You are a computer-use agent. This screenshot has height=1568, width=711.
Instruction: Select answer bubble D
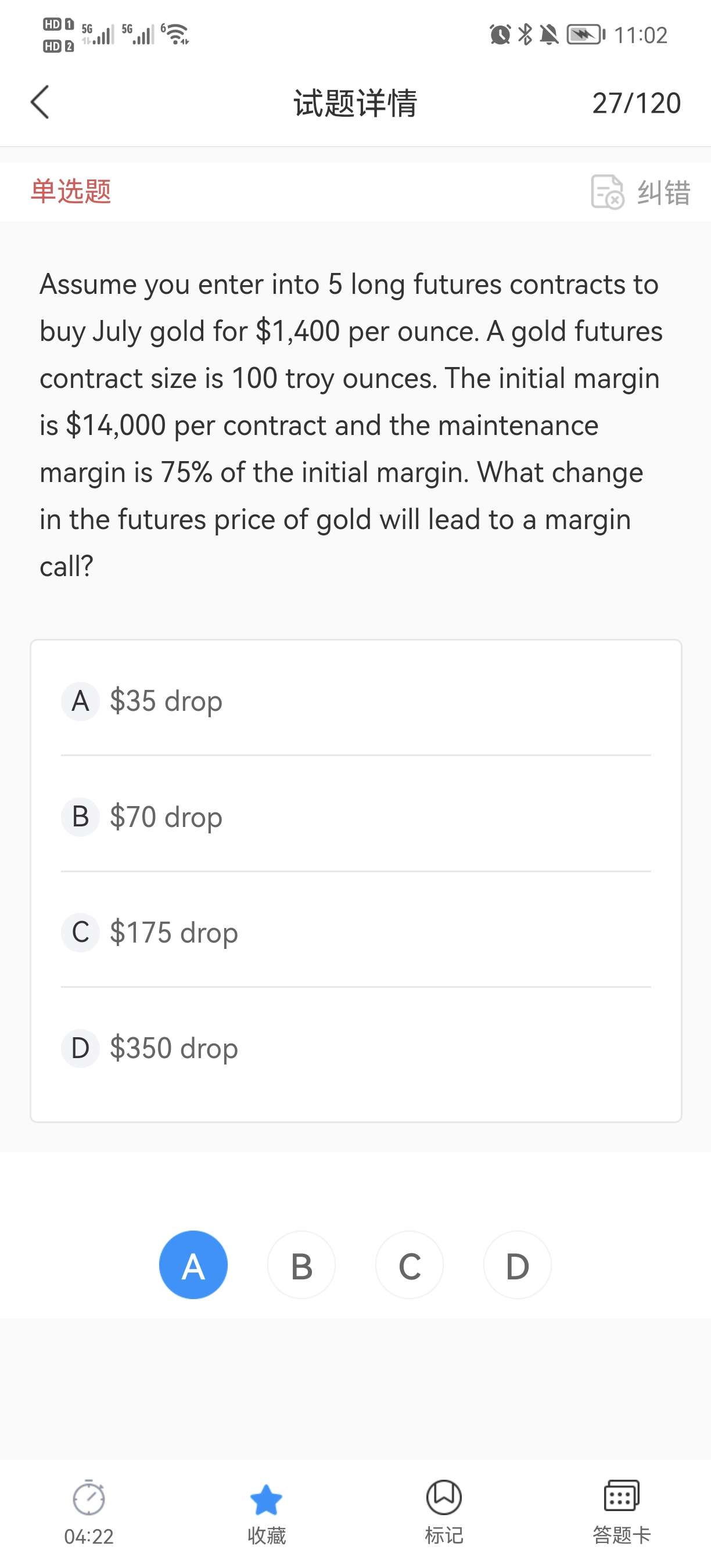(518, 1265)
